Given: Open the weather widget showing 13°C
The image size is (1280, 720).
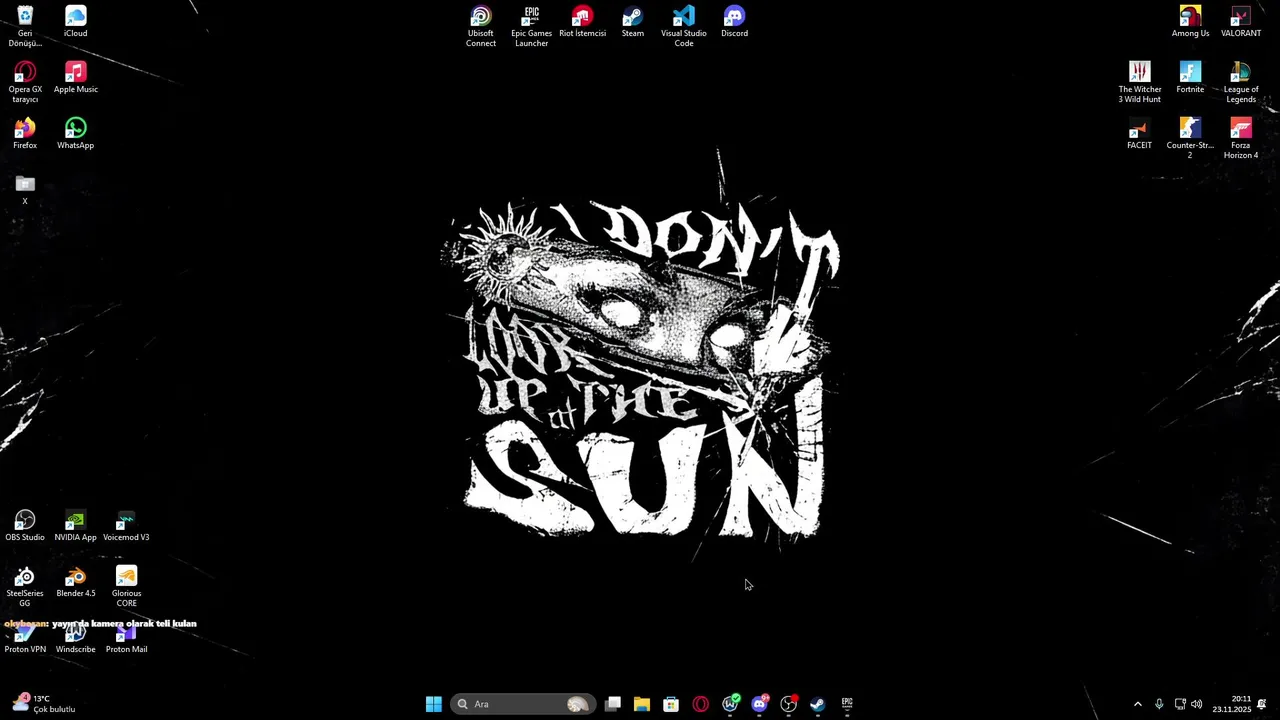Looking at the screenshot, I should 44,704.
